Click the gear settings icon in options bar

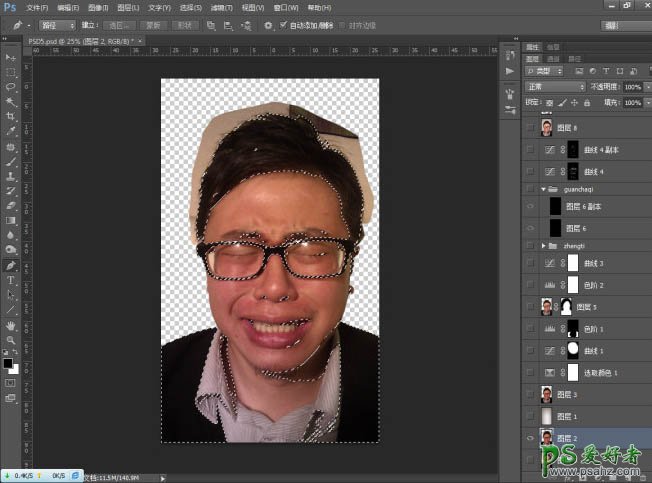pyautogui.click(x=268, y=25)
